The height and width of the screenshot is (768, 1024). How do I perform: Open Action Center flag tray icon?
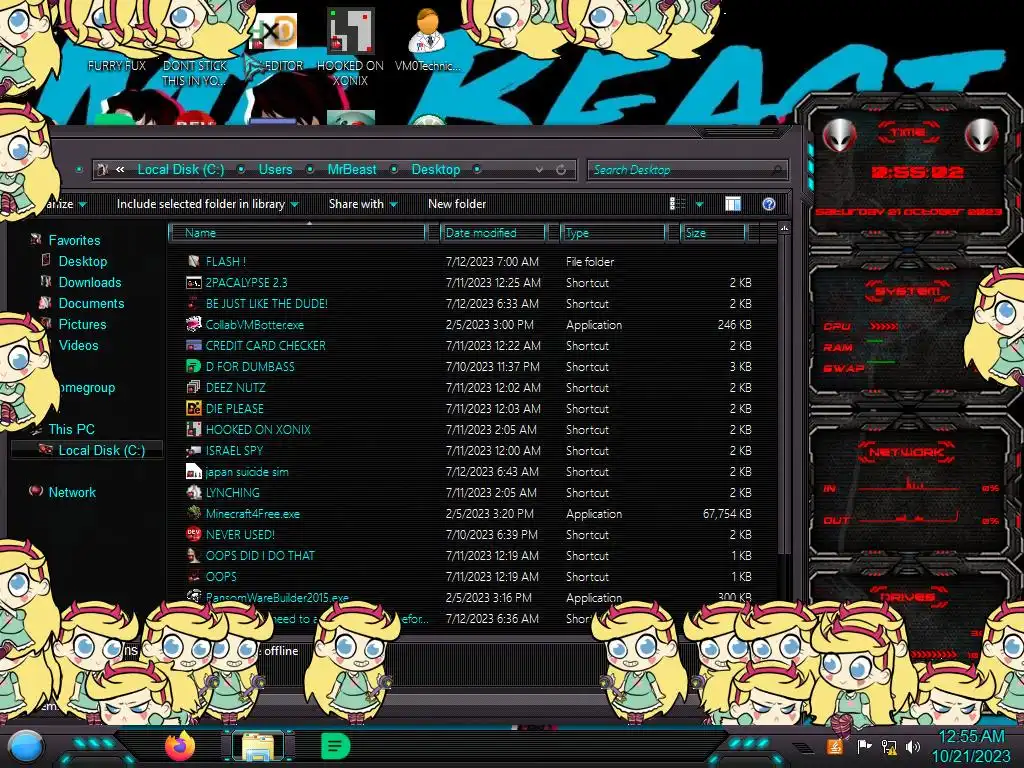coord(864,746)
